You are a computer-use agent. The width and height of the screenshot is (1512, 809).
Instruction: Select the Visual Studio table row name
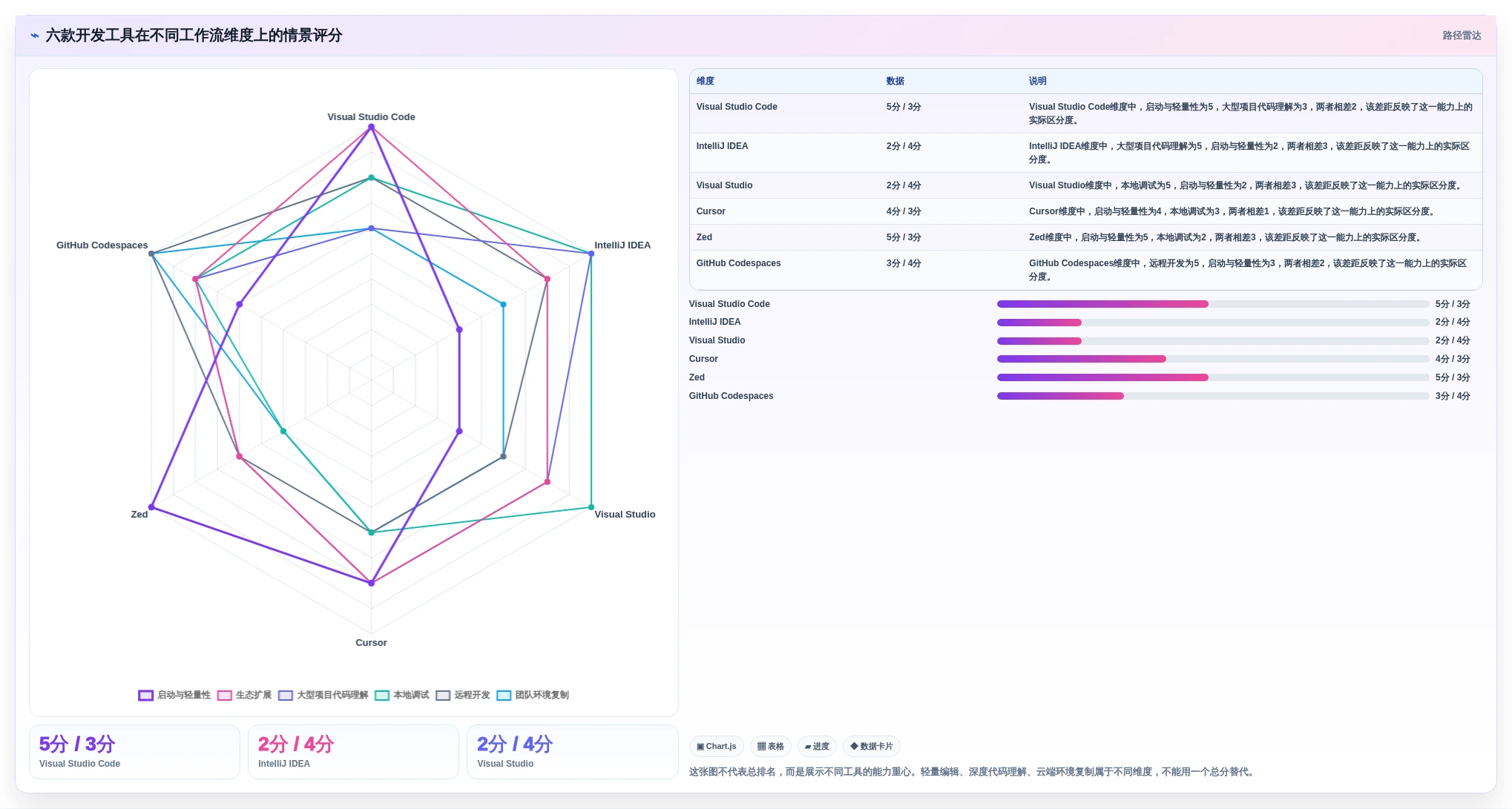click(724, 185)
